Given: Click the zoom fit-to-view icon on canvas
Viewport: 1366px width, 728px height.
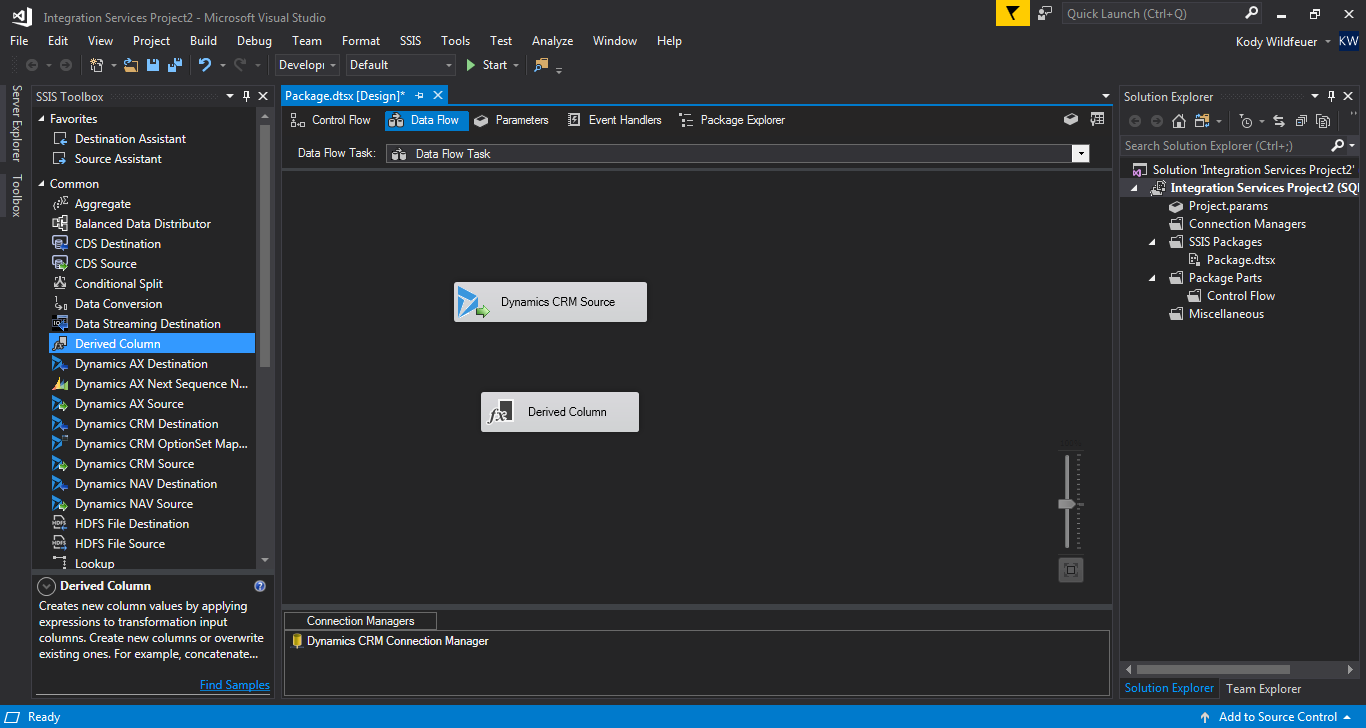Looking at the screenshot, I should click(1071, 570).
